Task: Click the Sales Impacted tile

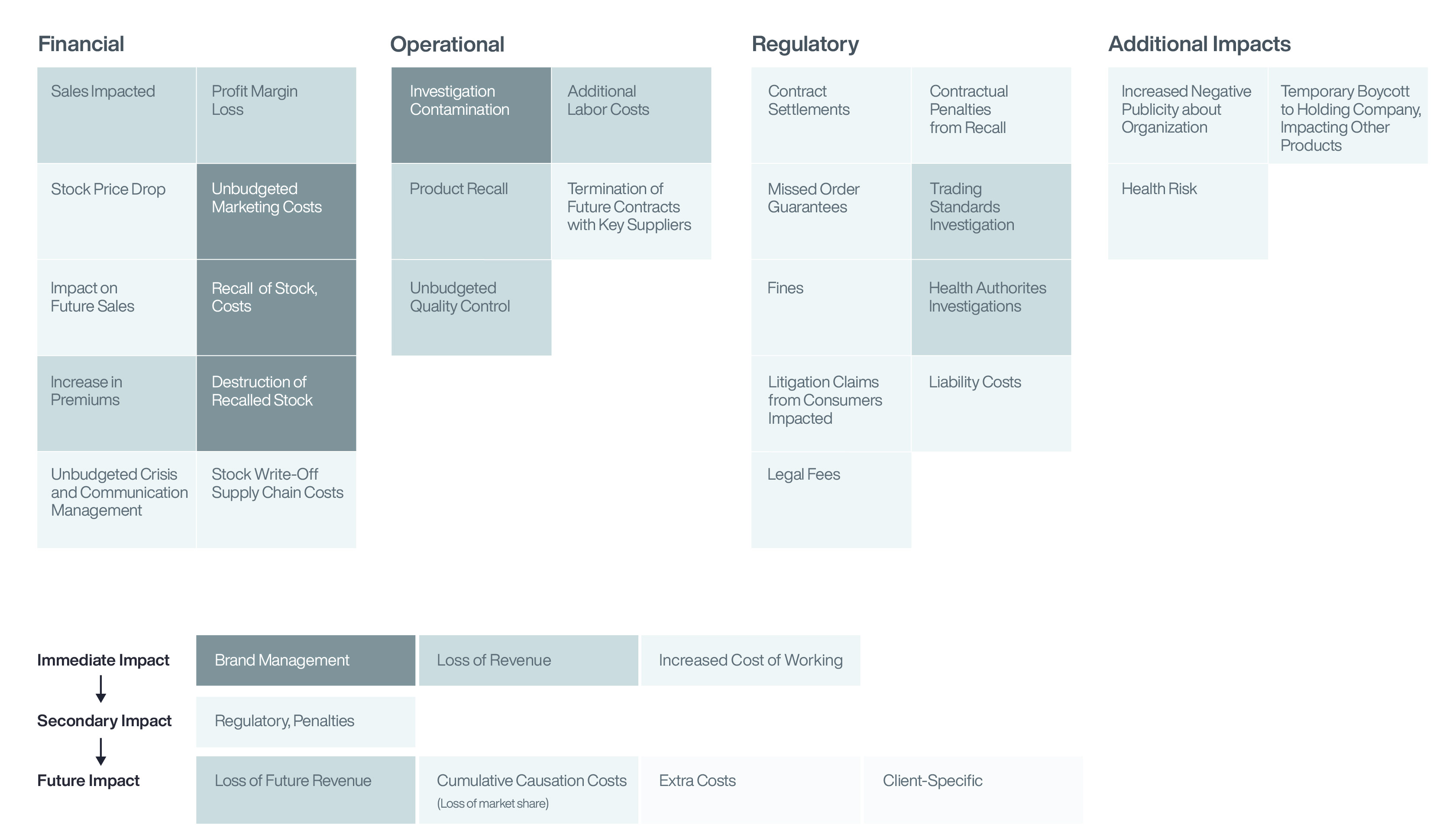Action: pyautogui.click(x=117, y=115)
